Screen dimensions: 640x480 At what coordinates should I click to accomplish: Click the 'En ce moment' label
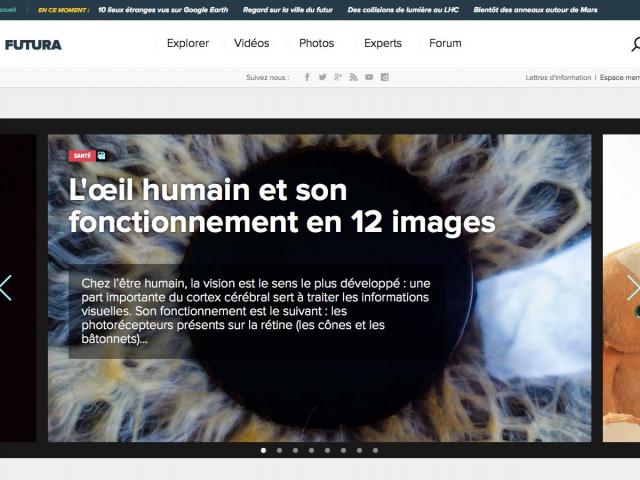point(64,10)
